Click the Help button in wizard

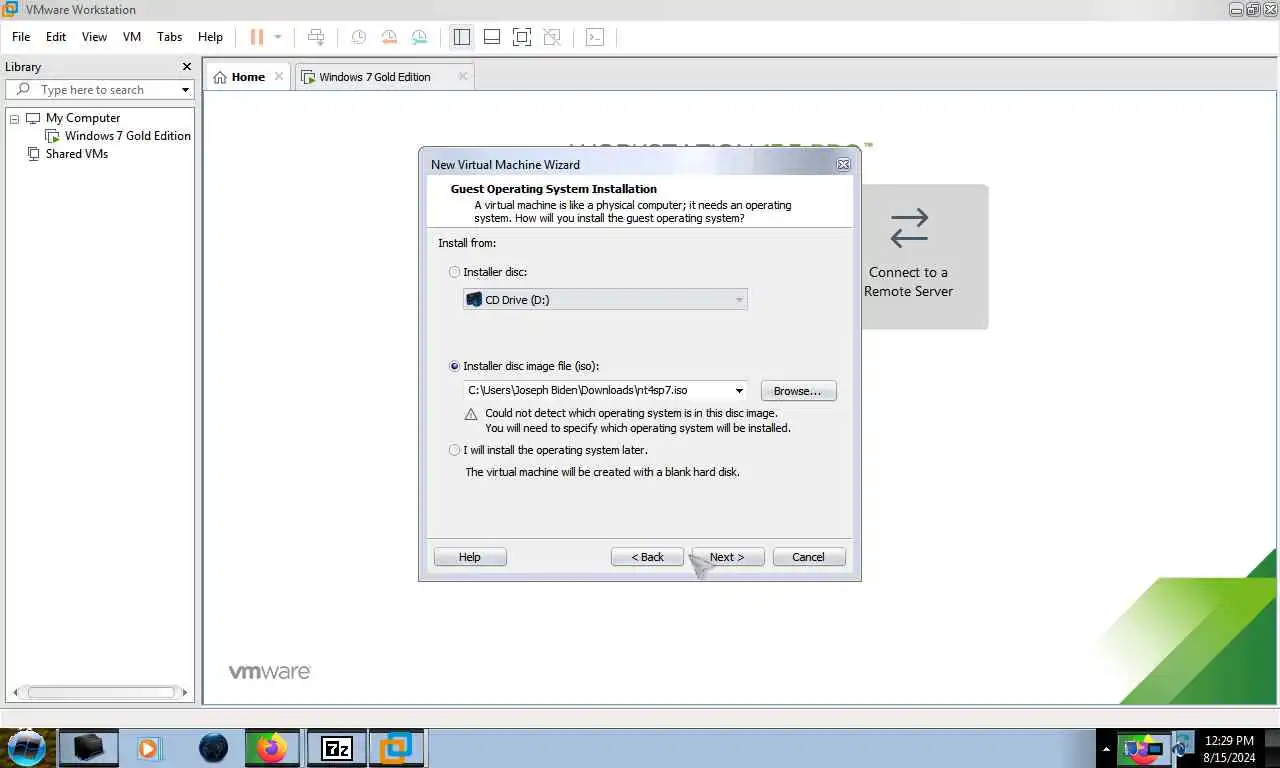click(470, 557)
